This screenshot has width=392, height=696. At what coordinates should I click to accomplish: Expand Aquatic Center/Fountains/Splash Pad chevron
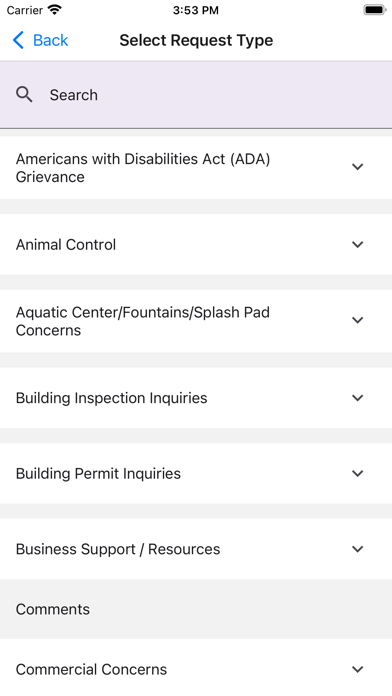[x=357, y=320]
